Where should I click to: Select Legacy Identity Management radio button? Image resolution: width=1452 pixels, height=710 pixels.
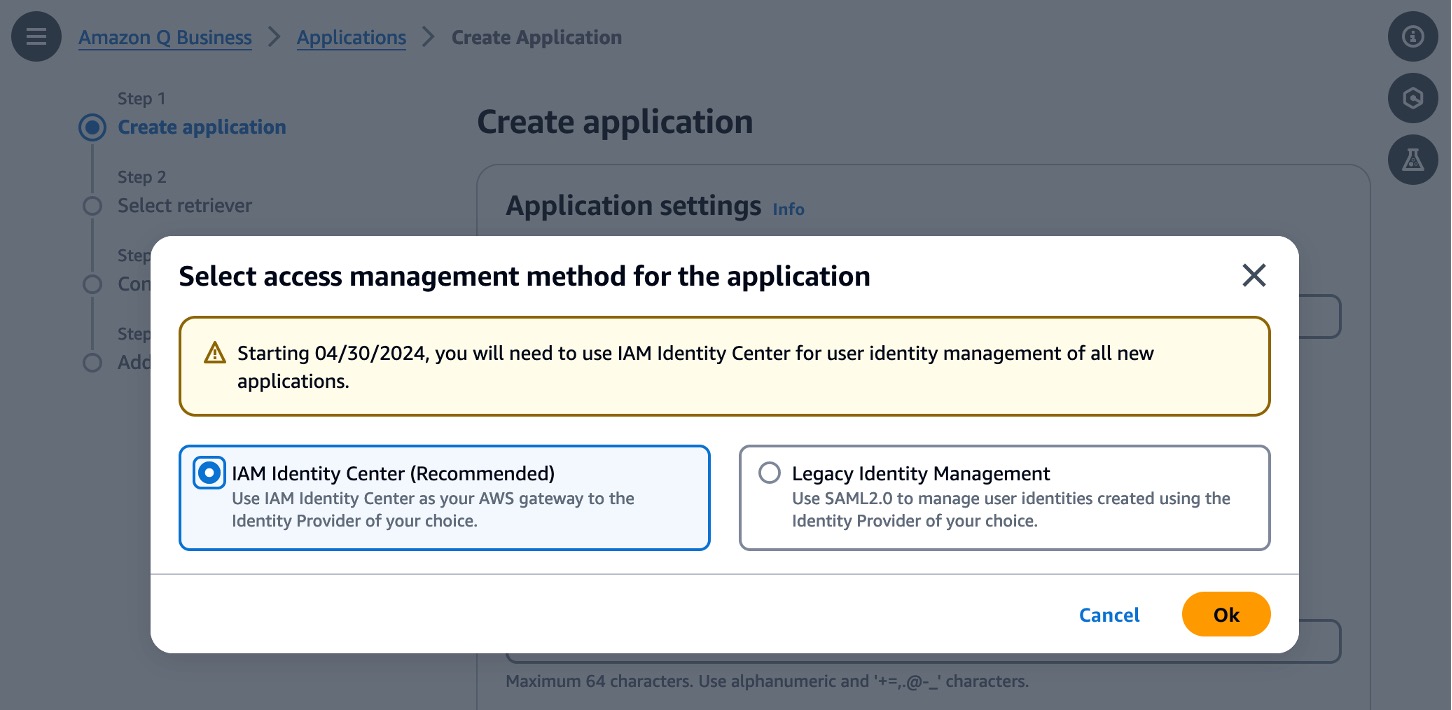coord(769,473)
